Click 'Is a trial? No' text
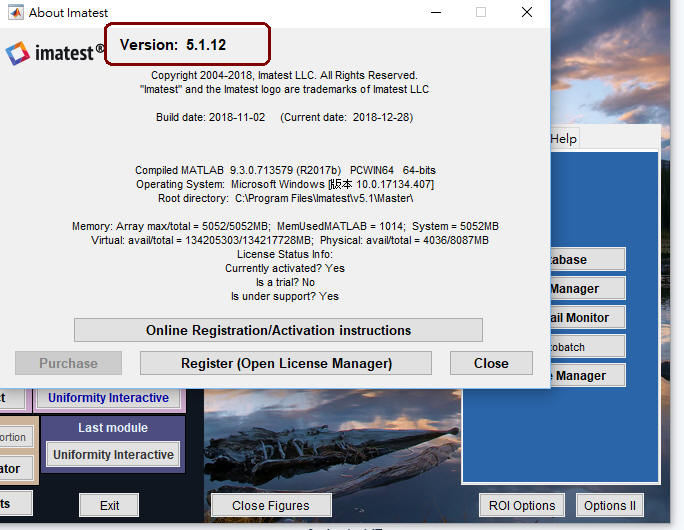This screenshot has width=684, height=530. point(285,282)
